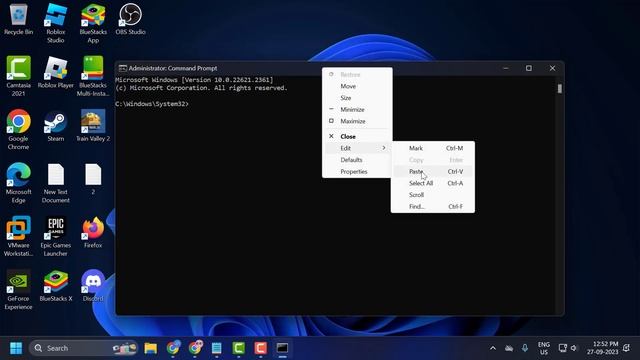This screenshot has width=640, height=360.
Task: Expand the Edit submenu arrow
Action: 384,148
